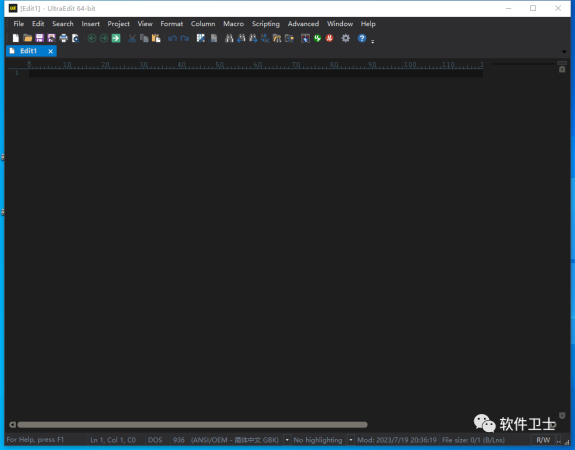Undo the last action

[172, 38]
